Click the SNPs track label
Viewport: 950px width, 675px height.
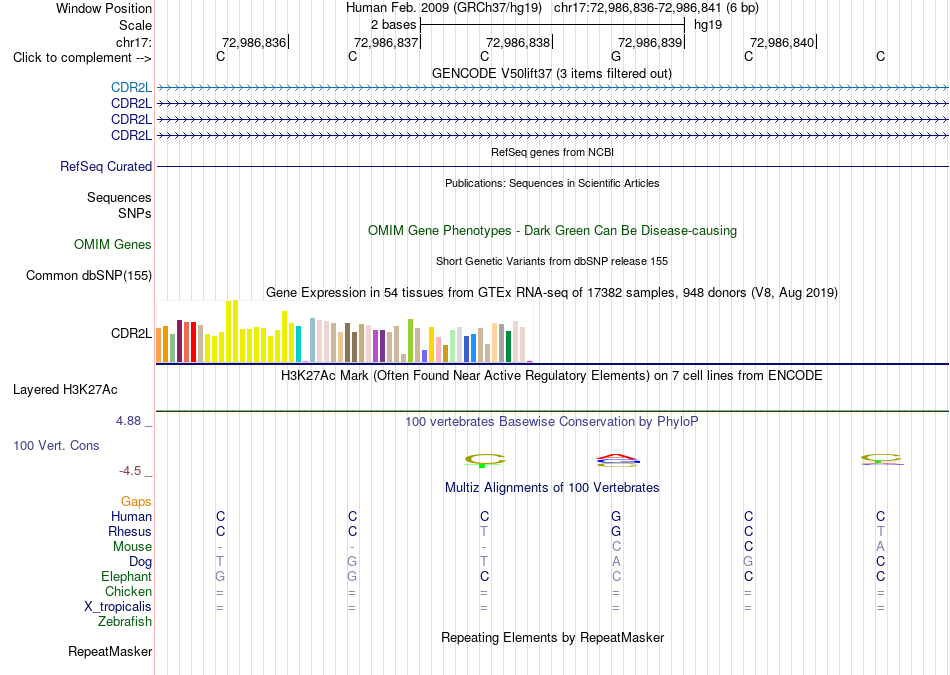coord(135,213)
